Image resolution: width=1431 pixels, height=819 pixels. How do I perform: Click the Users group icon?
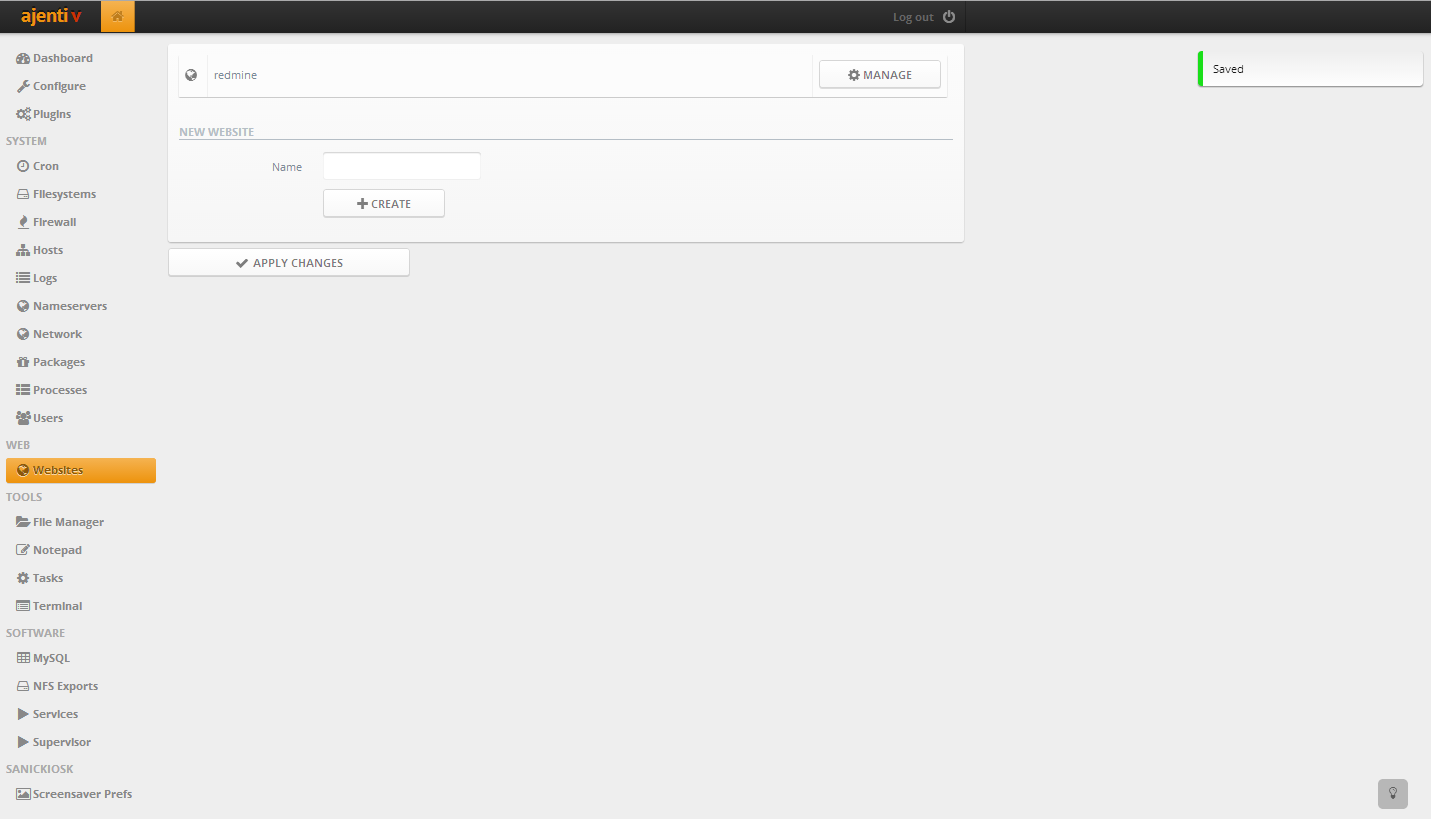tap(23, 418)
